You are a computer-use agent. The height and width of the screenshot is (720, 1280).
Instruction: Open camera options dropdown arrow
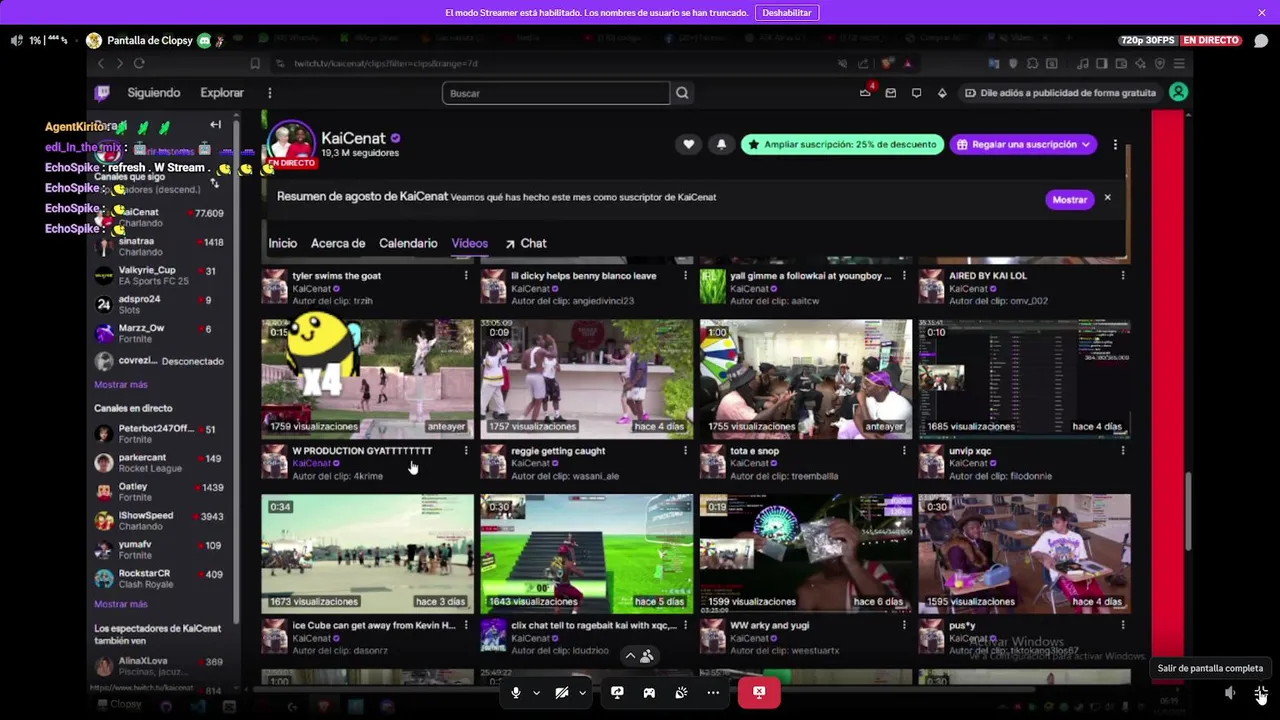(x=582, y=692)
